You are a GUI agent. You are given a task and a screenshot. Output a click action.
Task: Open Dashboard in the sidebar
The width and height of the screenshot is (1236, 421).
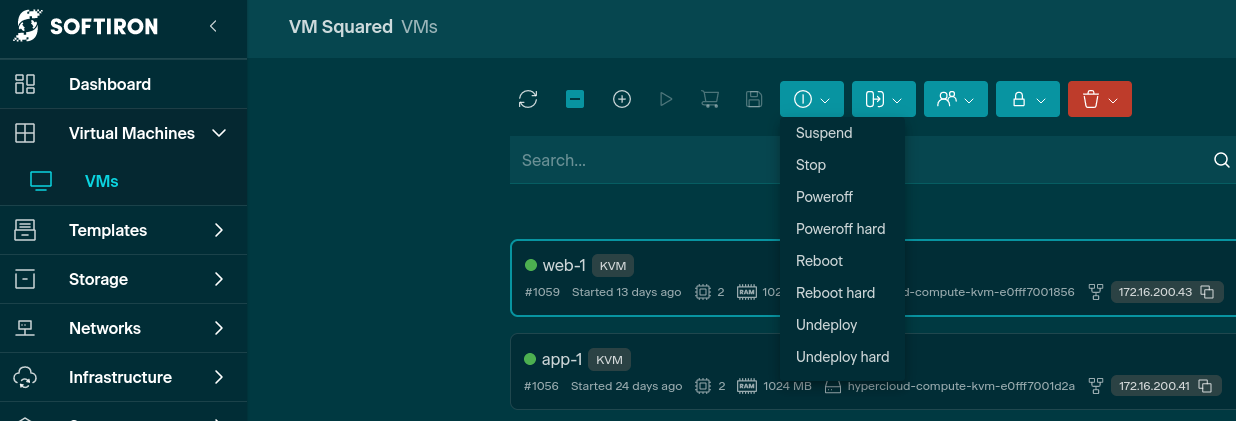click(x=110, y=84)
